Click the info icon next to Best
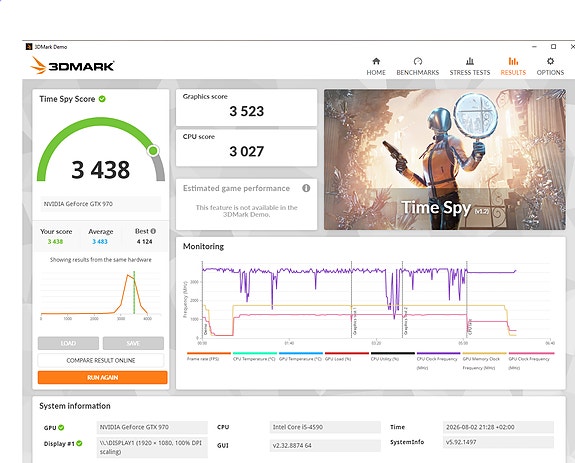The image size is (575, 463). [153, 231]
